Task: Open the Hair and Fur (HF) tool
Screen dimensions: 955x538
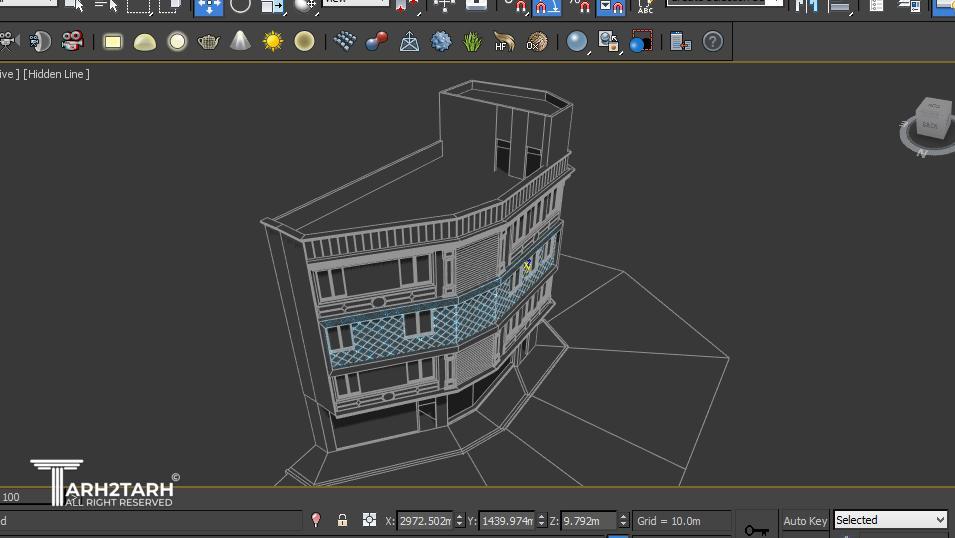Action: [504, 41]
